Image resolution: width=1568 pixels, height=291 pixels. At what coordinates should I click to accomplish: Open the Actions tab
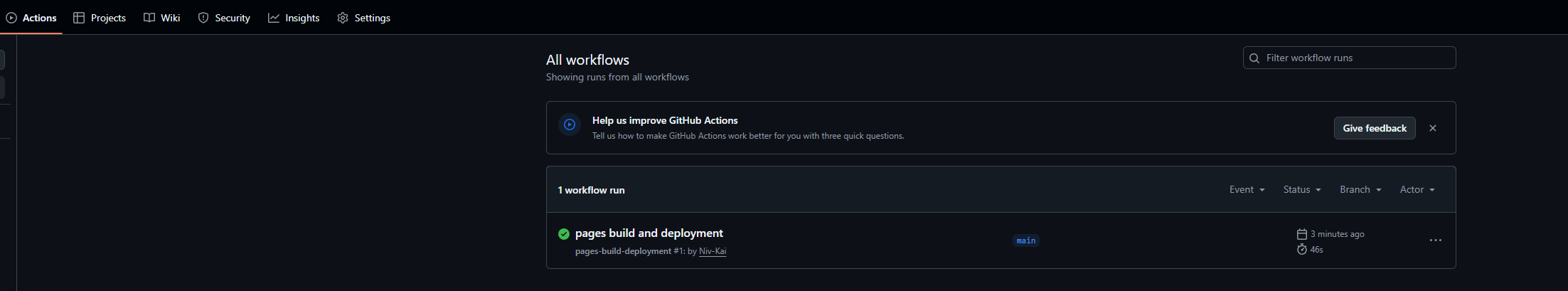coord(31,18)
